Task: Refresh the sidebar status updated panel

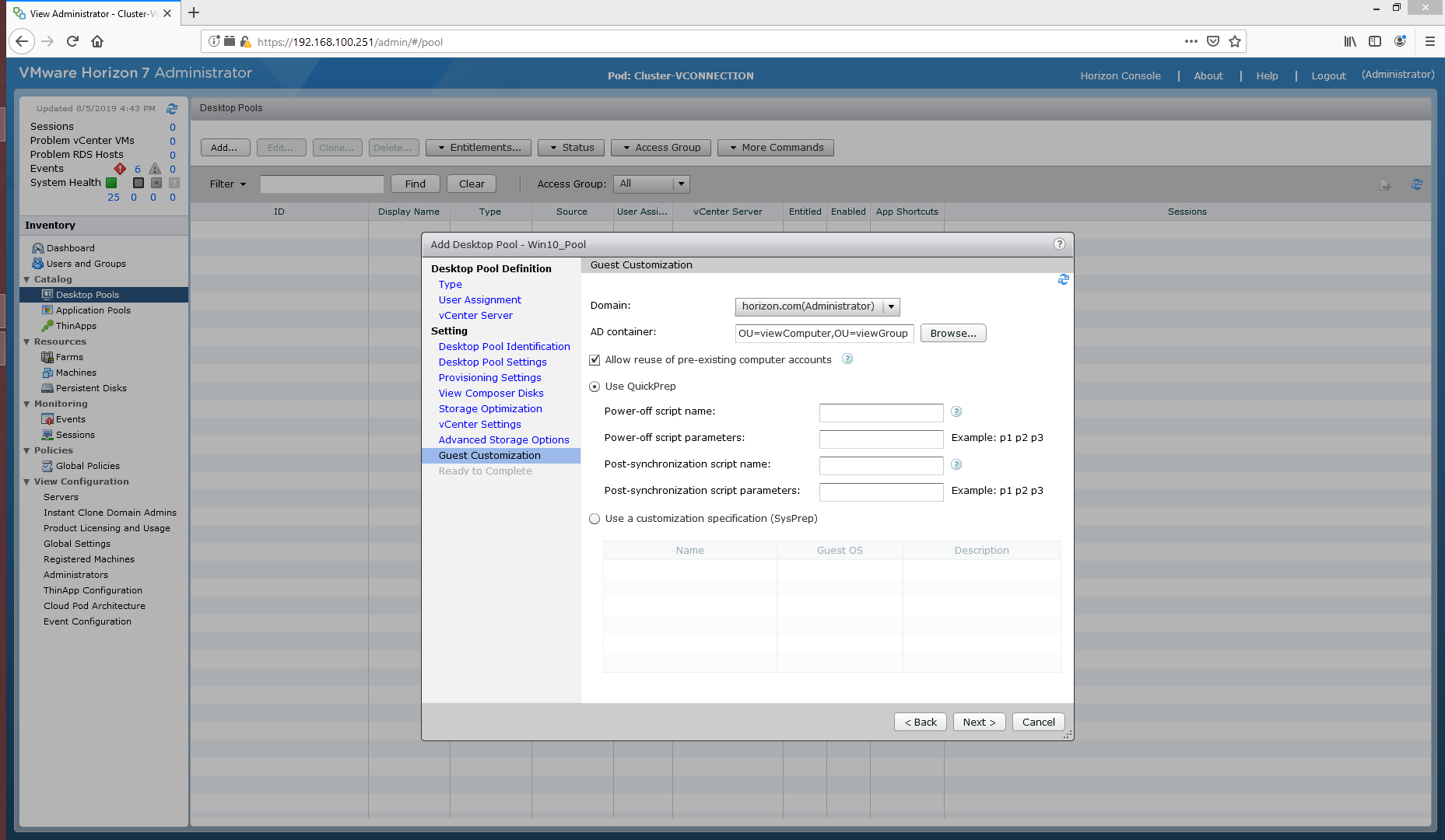Action: 172,109
